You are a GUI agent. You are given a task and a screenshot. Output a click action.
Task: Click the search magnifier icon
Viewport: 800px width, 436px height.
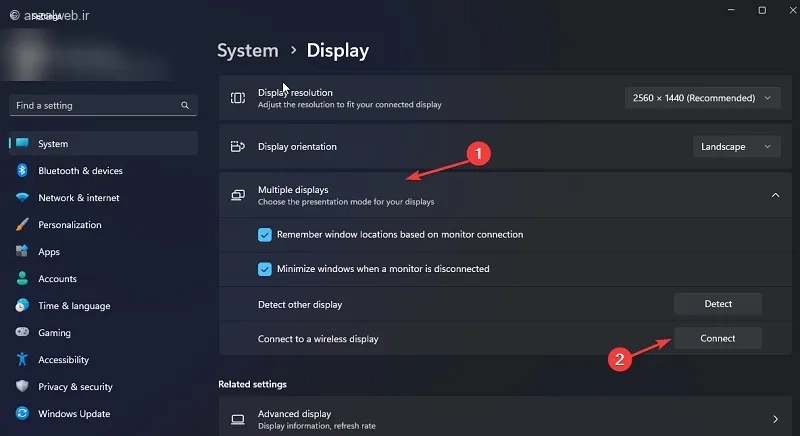(x=185, y=106)
